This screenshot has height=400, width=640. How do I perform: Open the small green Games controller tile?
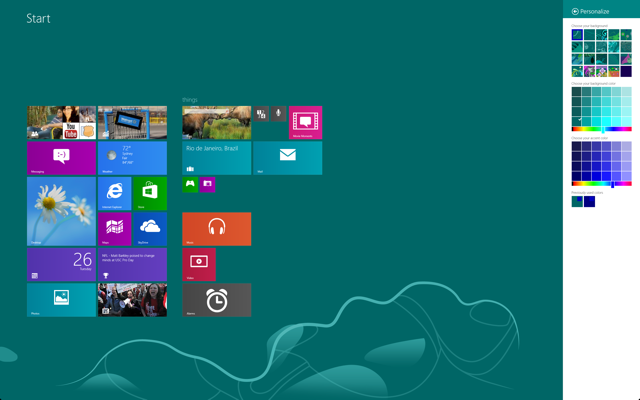pyautogui.click(x=190, y=184)
